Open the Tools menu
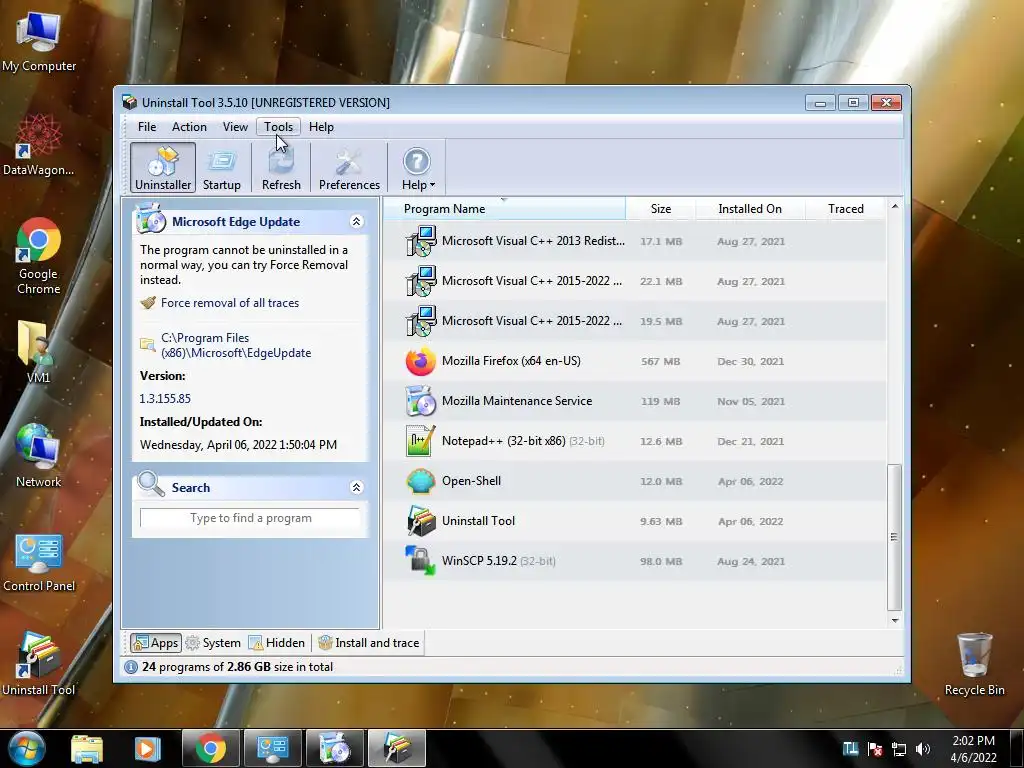The height and width of the screenshot is (768, 1024). 278,127
